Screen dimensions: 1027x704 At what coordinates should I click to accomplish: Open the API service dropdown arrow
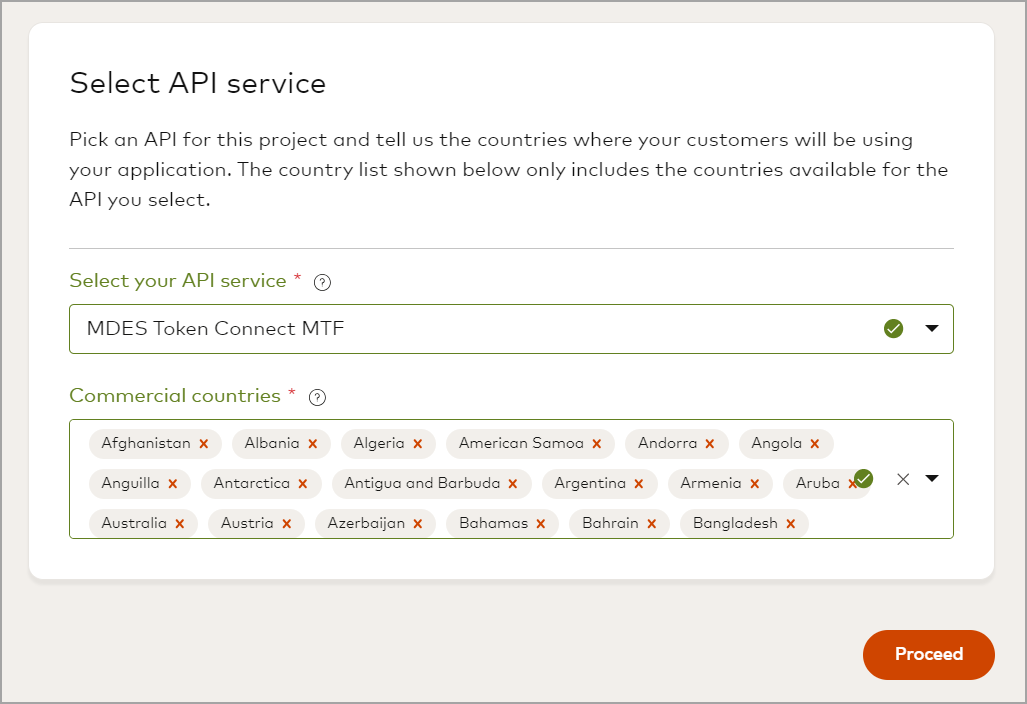(x=932, y=329)
